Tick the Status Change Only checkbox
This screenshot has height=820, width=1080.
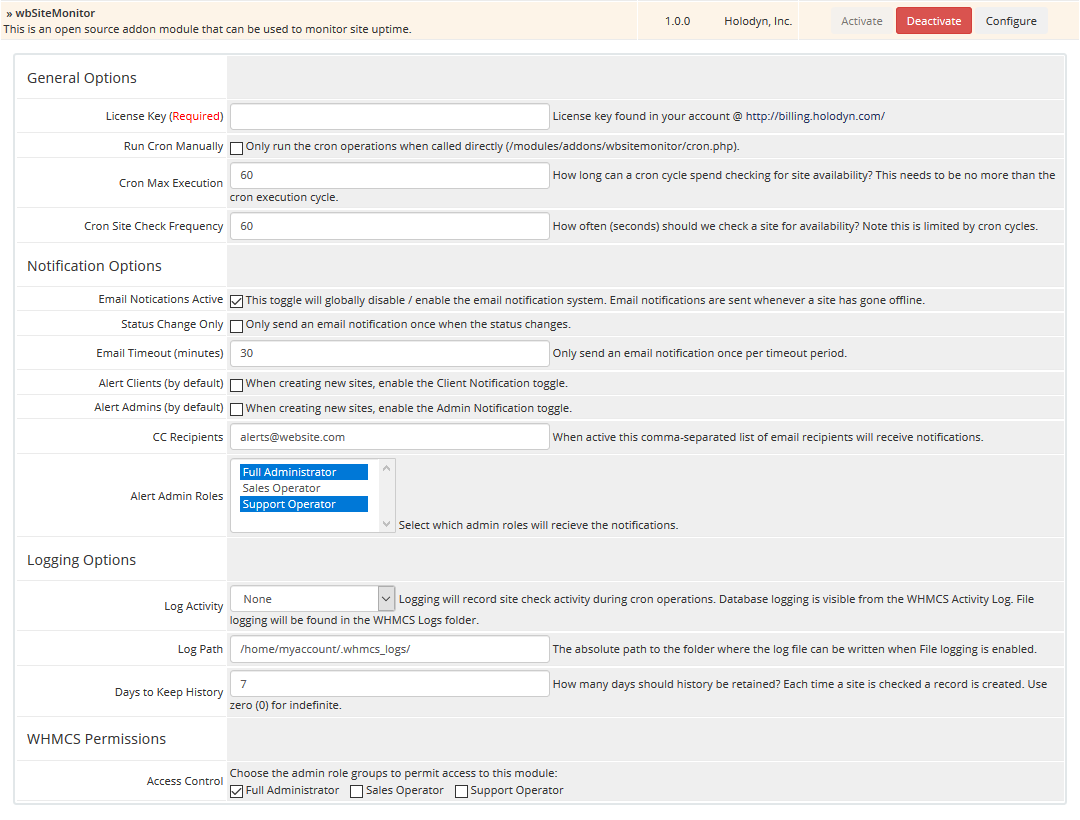tap(237, 326)
